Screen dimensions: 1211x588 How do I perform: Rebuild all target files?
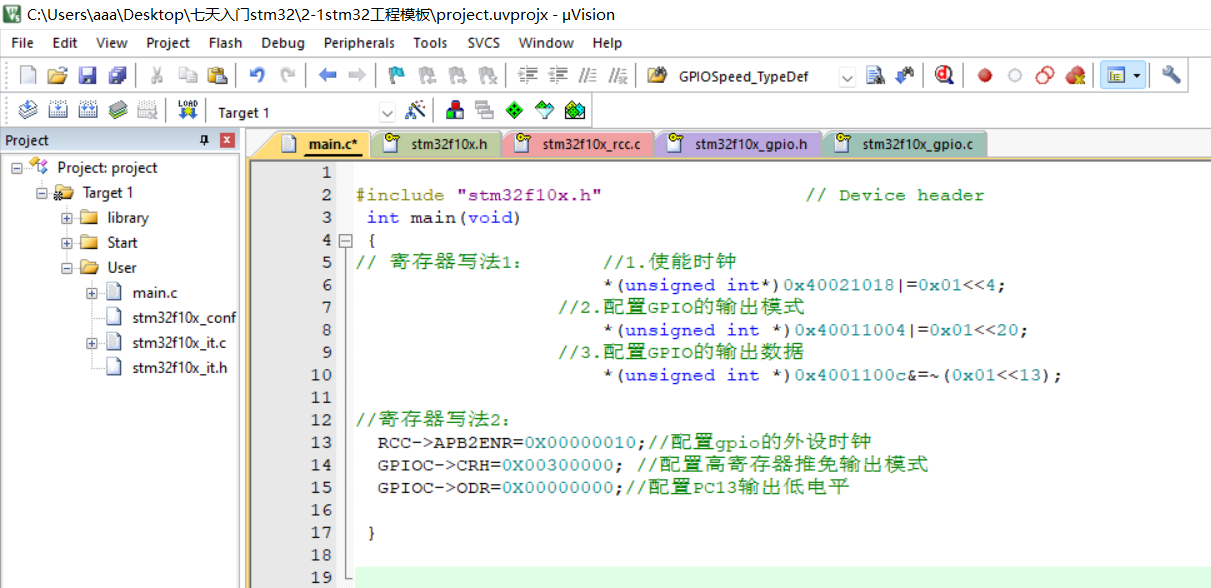click(88, 110)
